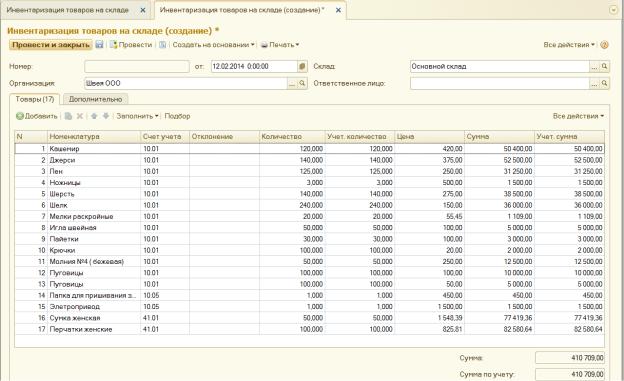Click the Счет учета column header
This screenshot has height=381, width=624.
[165, 137]
